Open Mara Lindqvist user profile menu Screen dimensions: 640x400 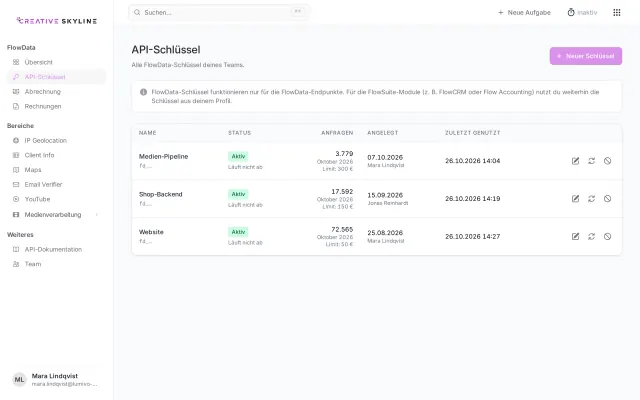56,380
